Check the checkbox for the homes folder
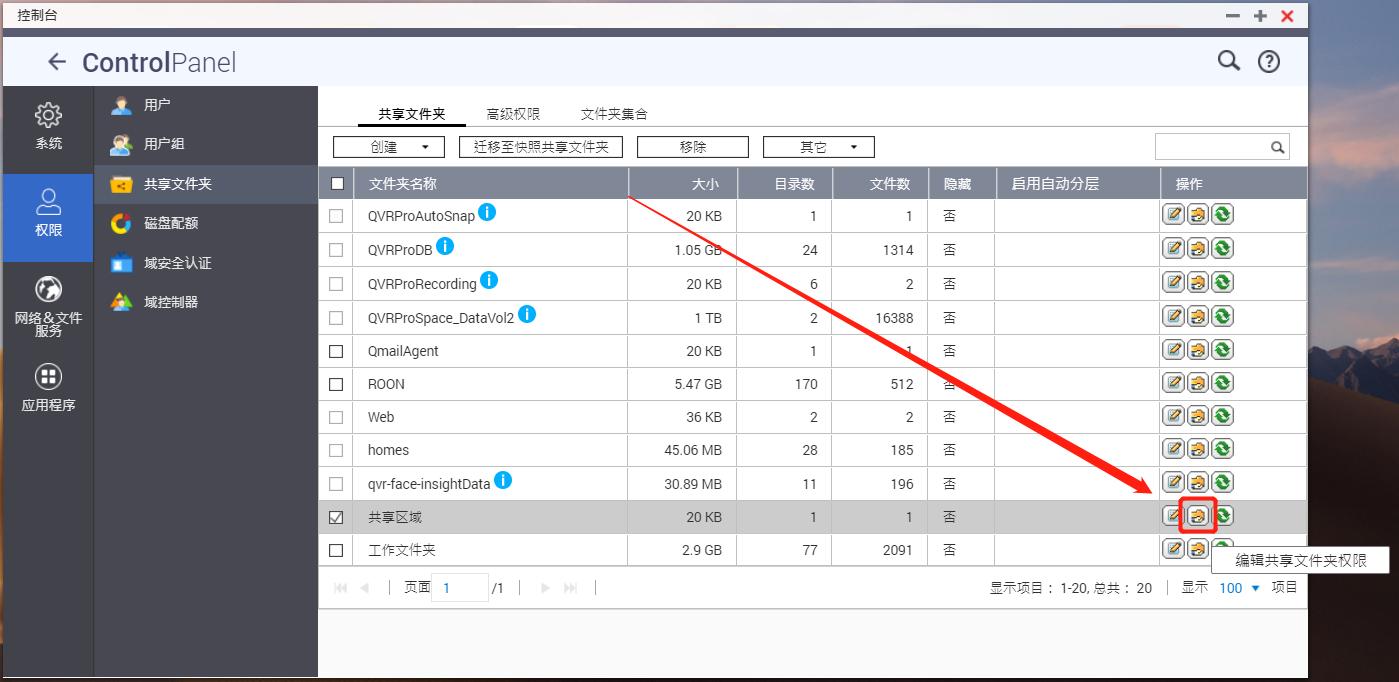 tap(336, 450)
